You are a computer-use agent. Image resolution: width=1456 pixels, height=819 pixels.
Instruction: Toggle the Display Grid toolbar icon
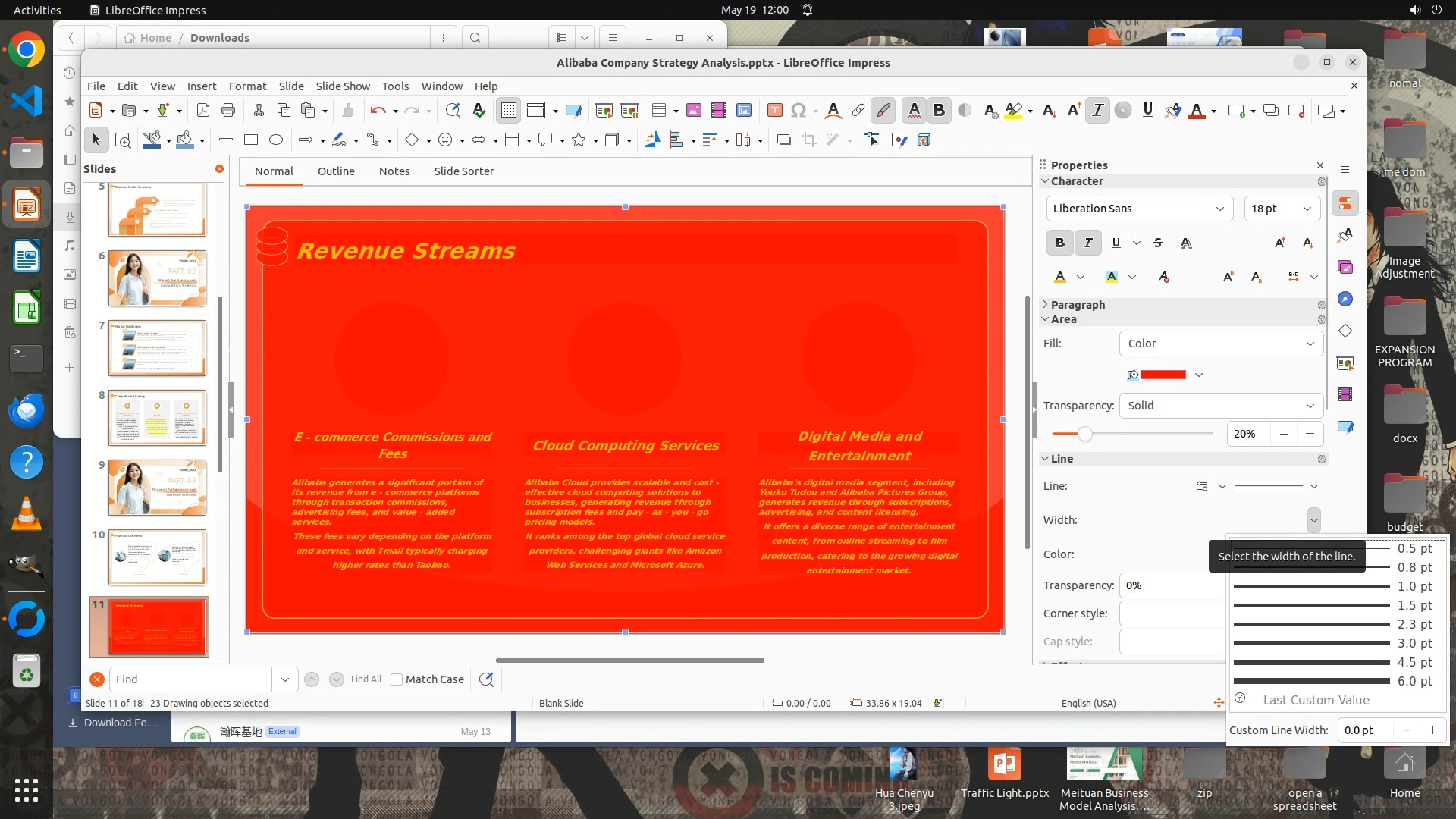pos(508,111)
